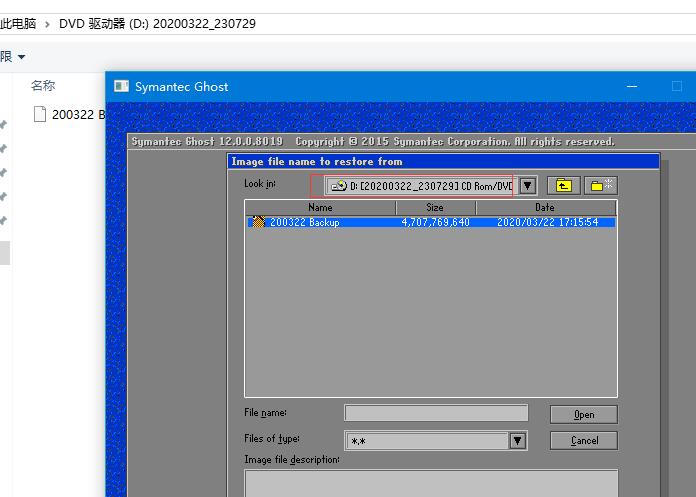Sort list by the Size column header
This screenshot has width=696, height=497.
435,207
